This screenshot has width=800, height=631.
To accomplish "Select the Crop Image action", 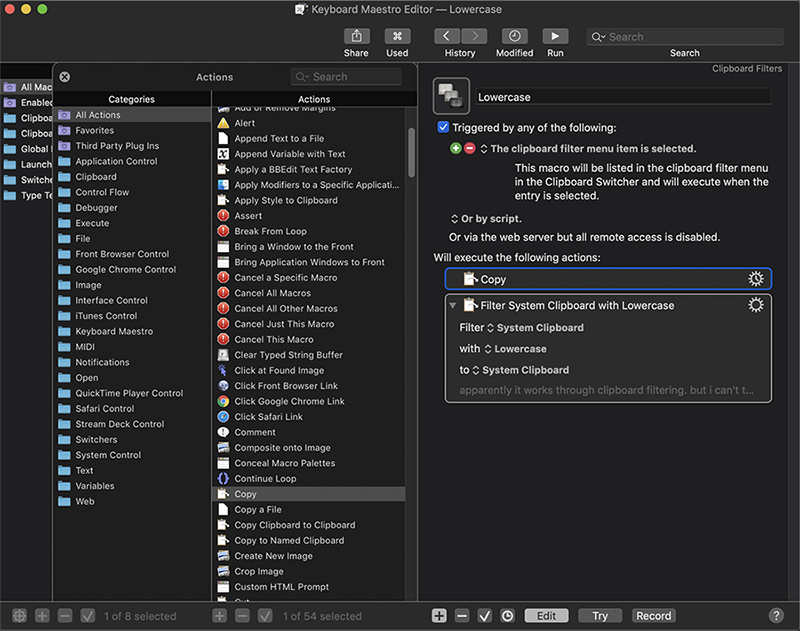I will 309,571.
